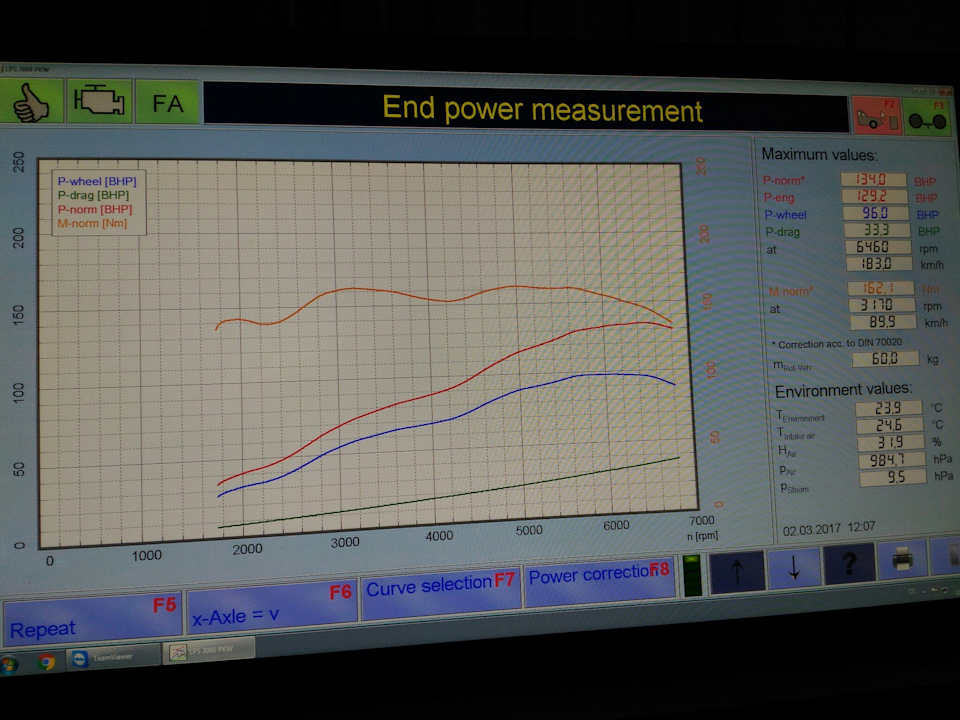This screenshot has height=720, width=960.
Task: Open help with question mark button
Action: pyautogui.click(x=849, y=562)
